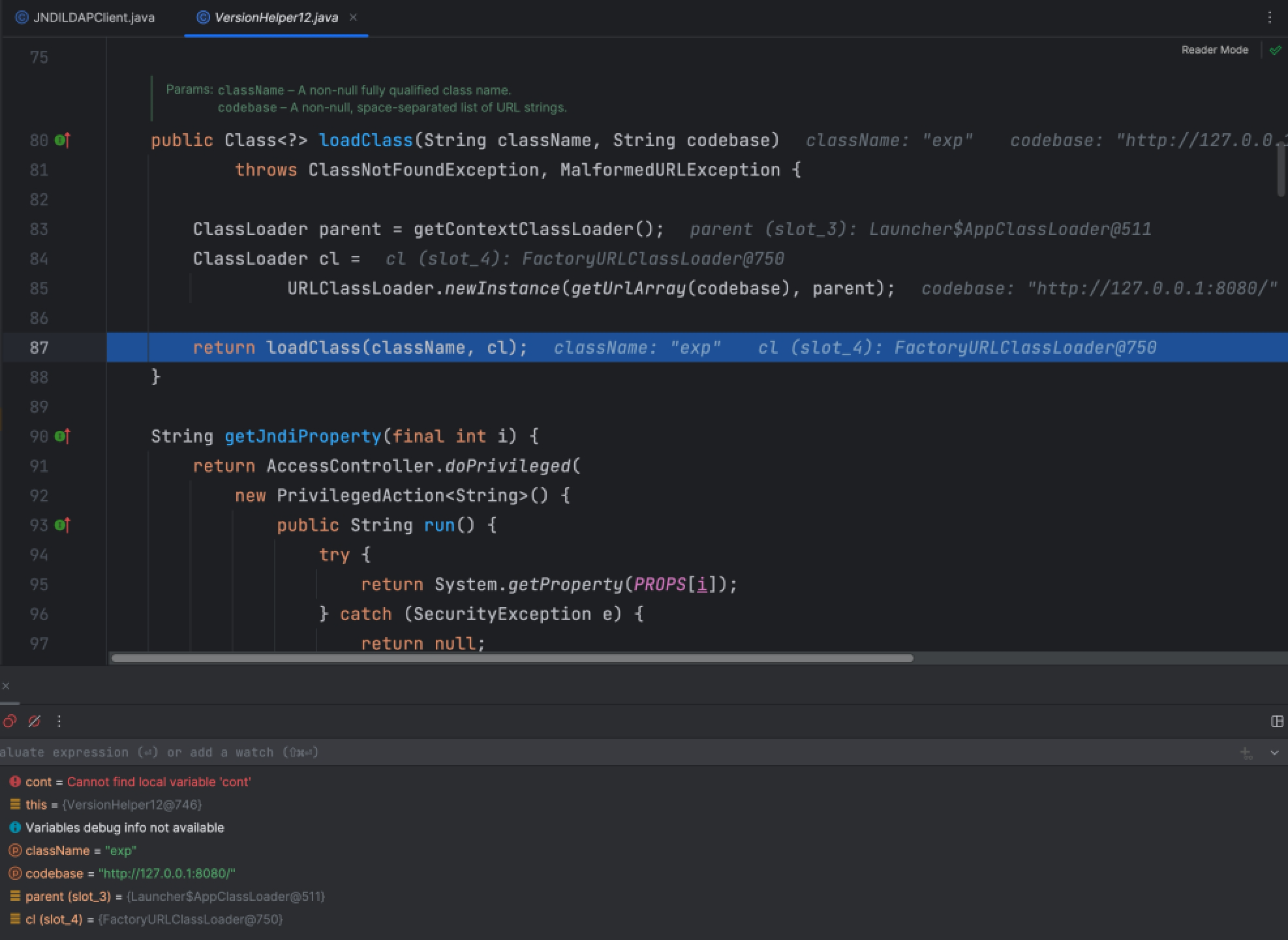This screenshot has width=1288, height=940.
Task: Close the debug tool panel tab
Action: [x=6, y=685]
